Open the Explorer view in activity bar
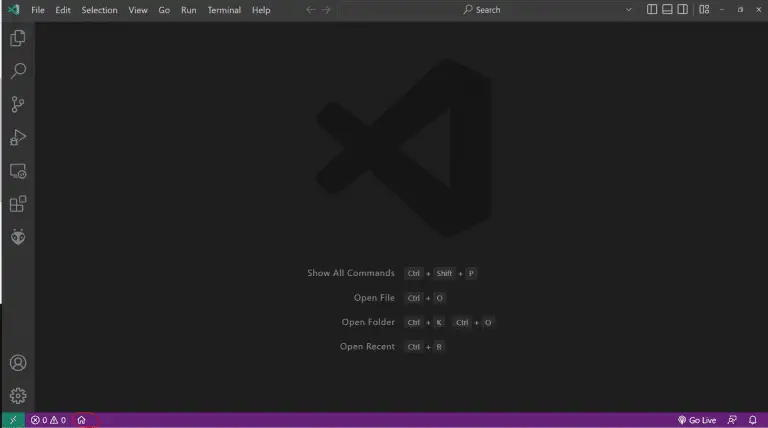768x428 pixels. (17, 39)
